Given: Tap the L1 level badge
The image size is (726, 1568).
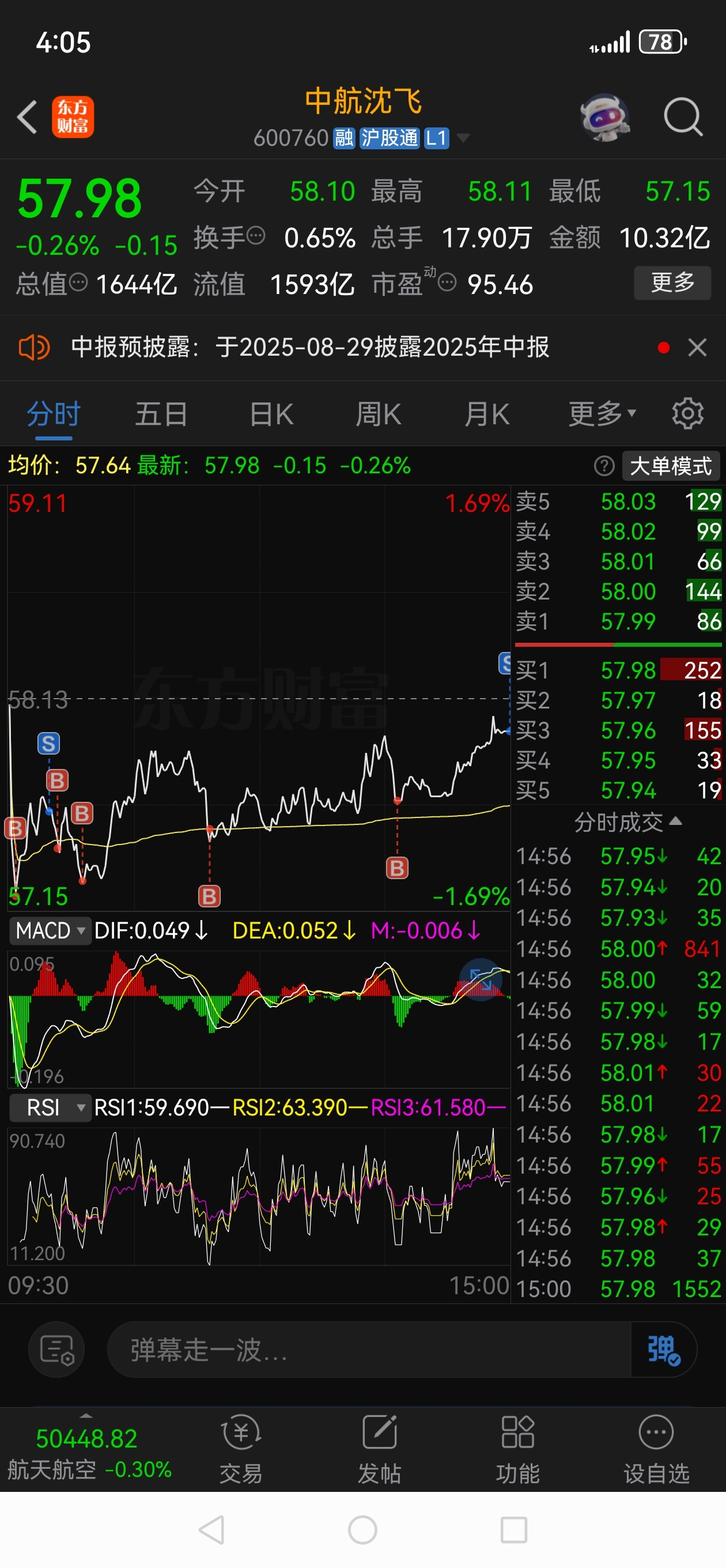Looking at the screenshot, I should tap(436, 138).
